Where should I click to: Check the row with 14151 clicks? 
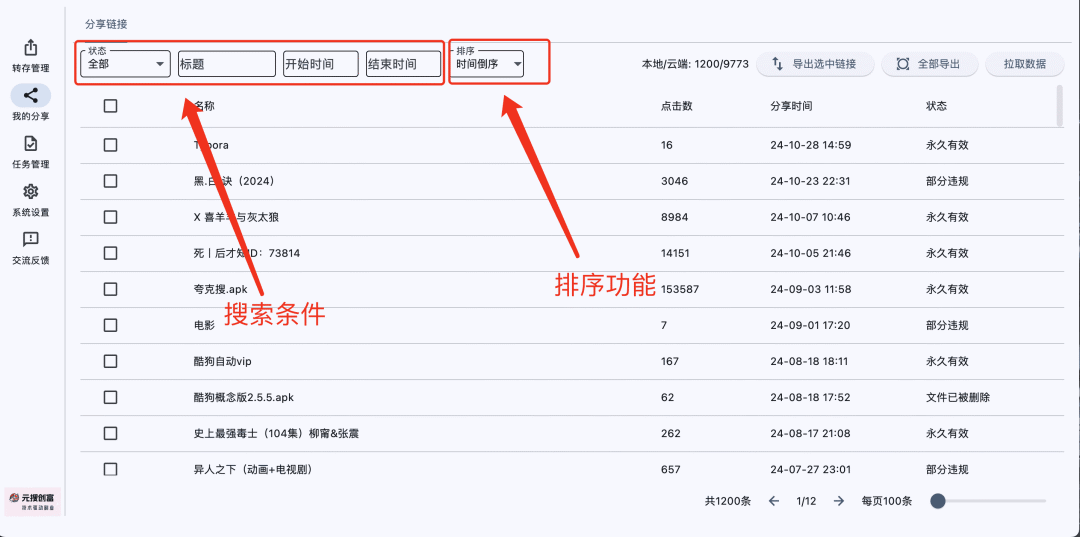coord(110,253)
